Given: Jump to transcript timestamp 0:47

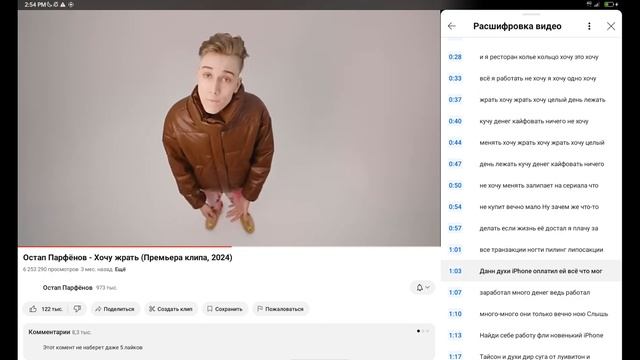Looking at the screenshot, I should [455, 164].
